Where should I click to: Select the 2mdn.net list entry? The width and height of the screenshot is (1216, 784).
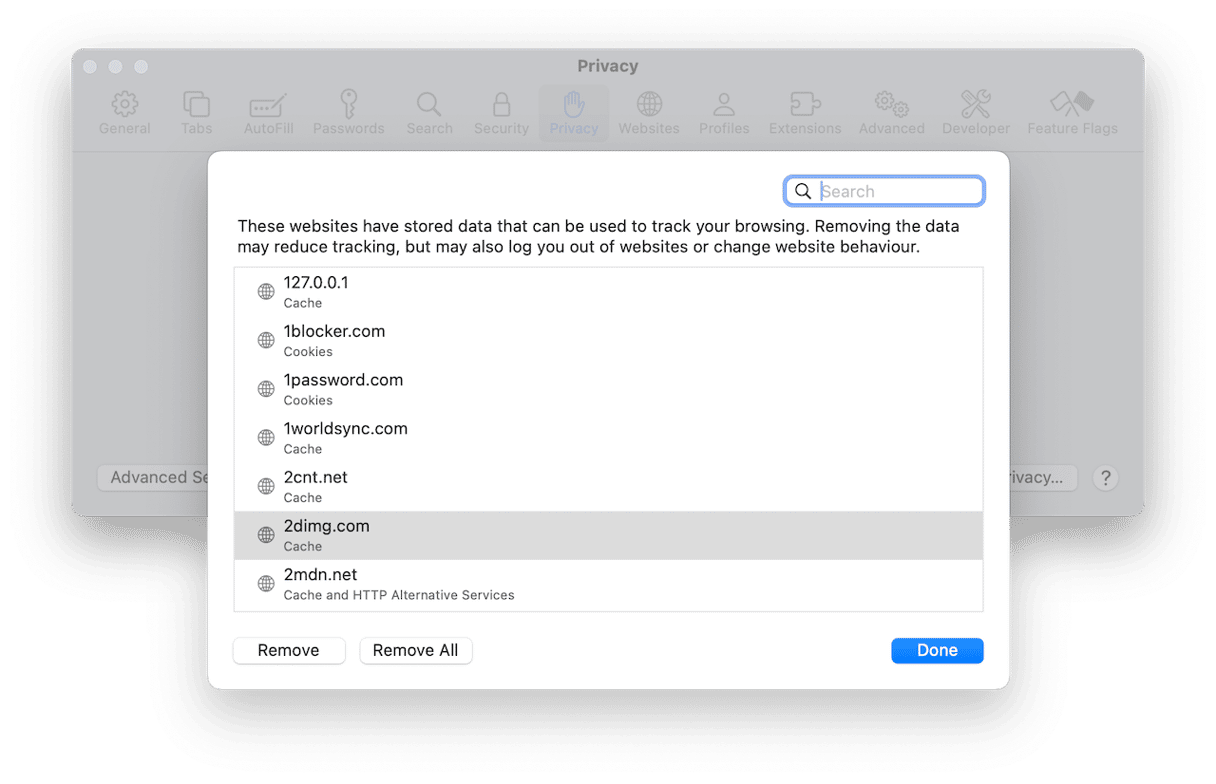coord(608,583)
